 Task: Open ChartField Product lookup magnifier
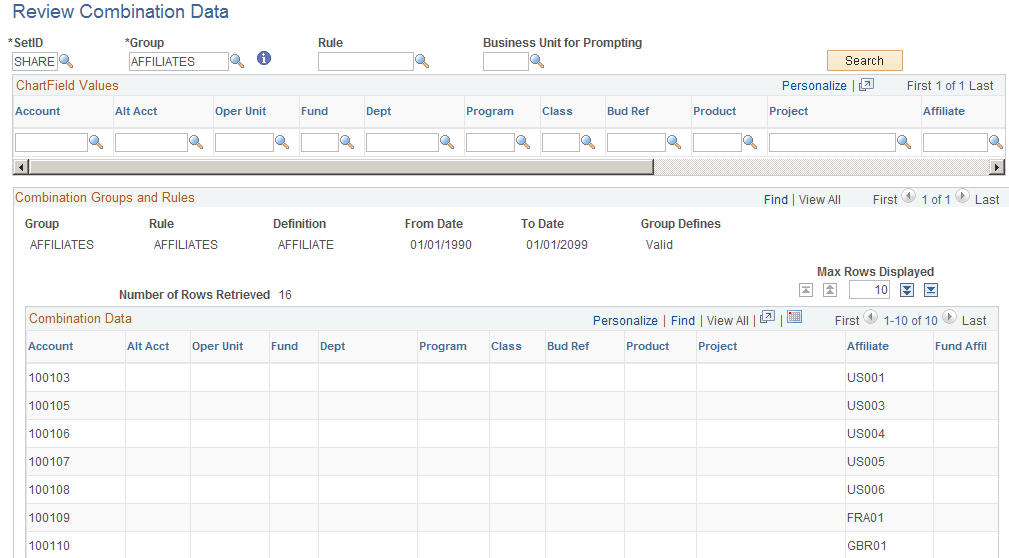(750, 142)
